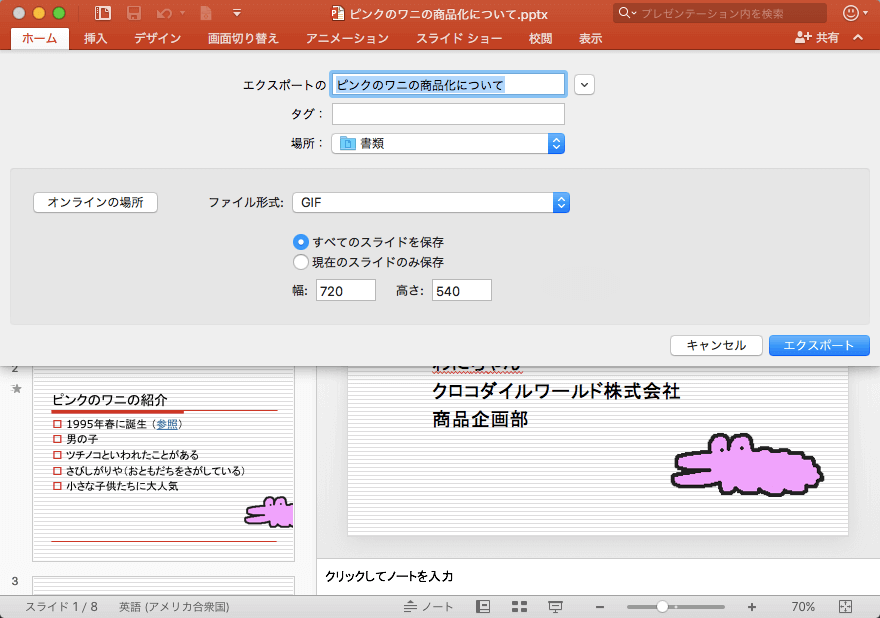Expand the save dialog with chevron button
880x618 pixels.
584,85
